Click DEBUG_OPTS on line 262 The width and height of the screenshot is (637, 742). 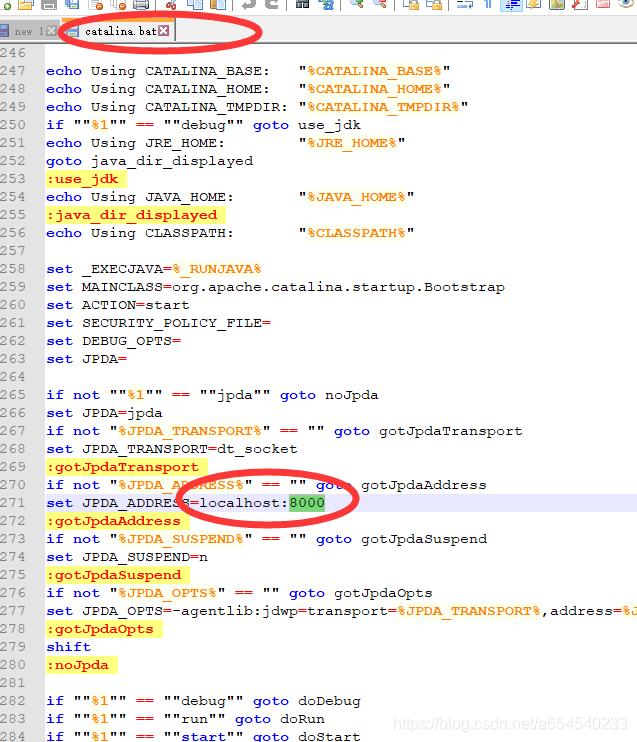coord(127,341)
